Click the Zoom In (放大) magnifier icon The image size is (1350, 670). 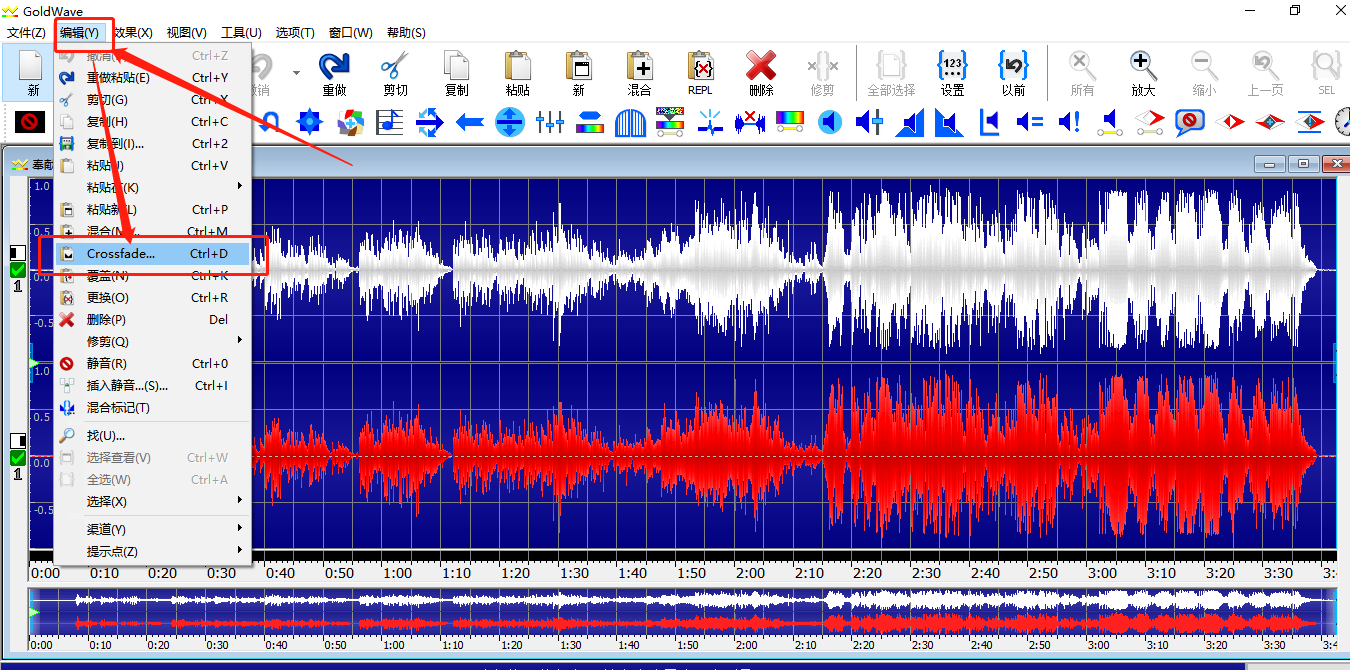coord(1143,68)
